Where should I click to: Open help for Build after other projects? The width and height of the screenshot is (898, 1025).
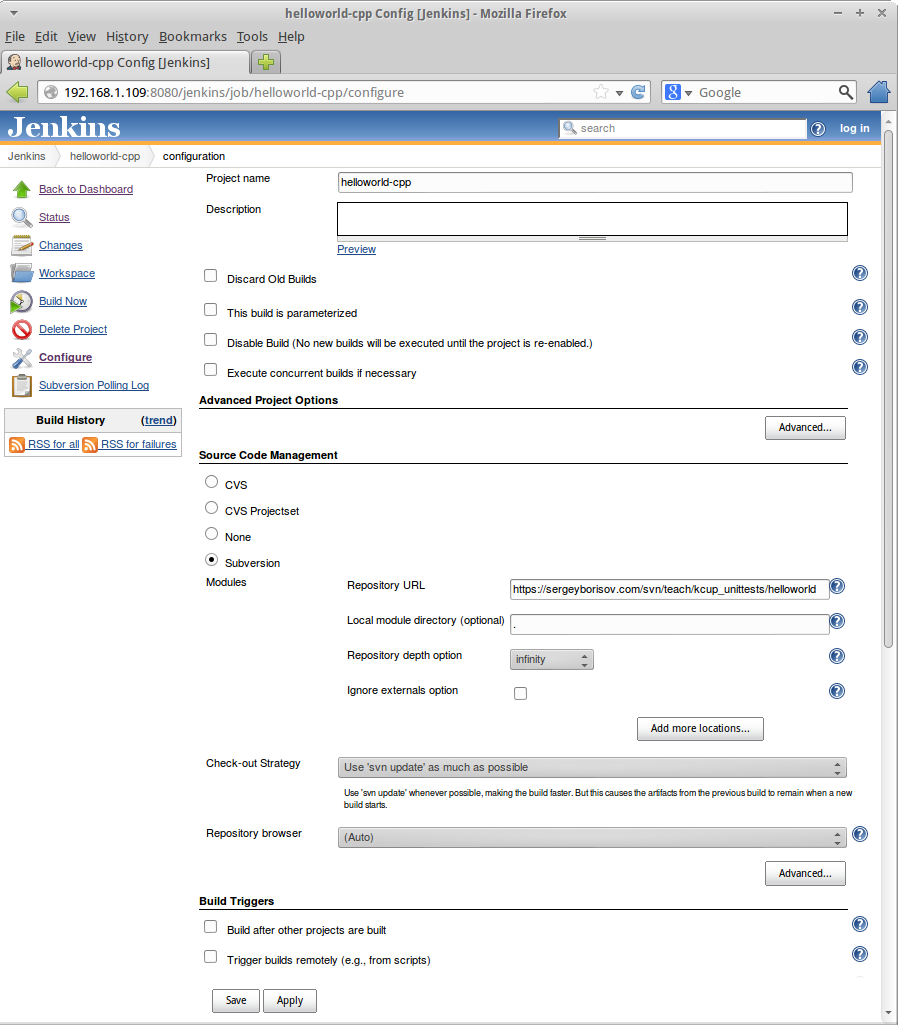[x=859, y=924]
